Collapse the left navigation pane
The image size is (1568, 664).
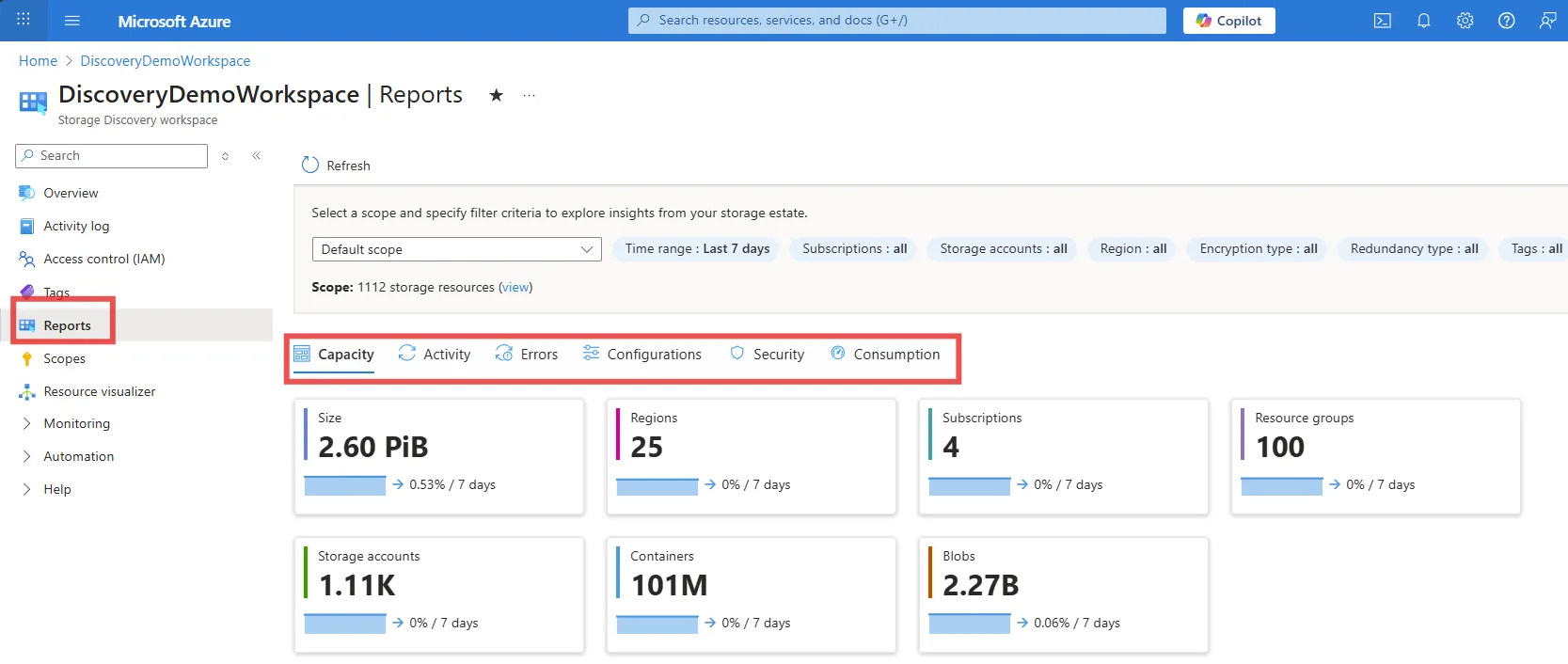(256, 156)
